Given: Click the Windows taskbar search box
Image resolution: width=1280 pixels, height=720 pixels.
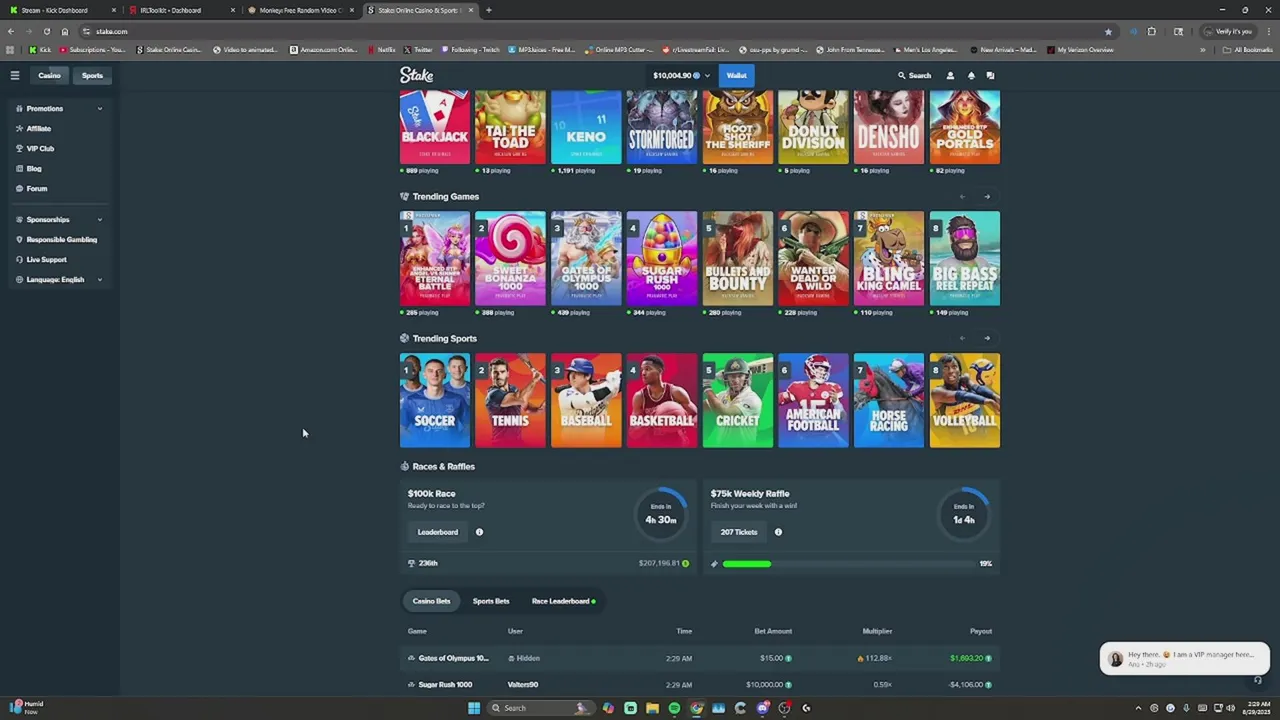Looking at the screenshot, I should click(x=540, y=708).
